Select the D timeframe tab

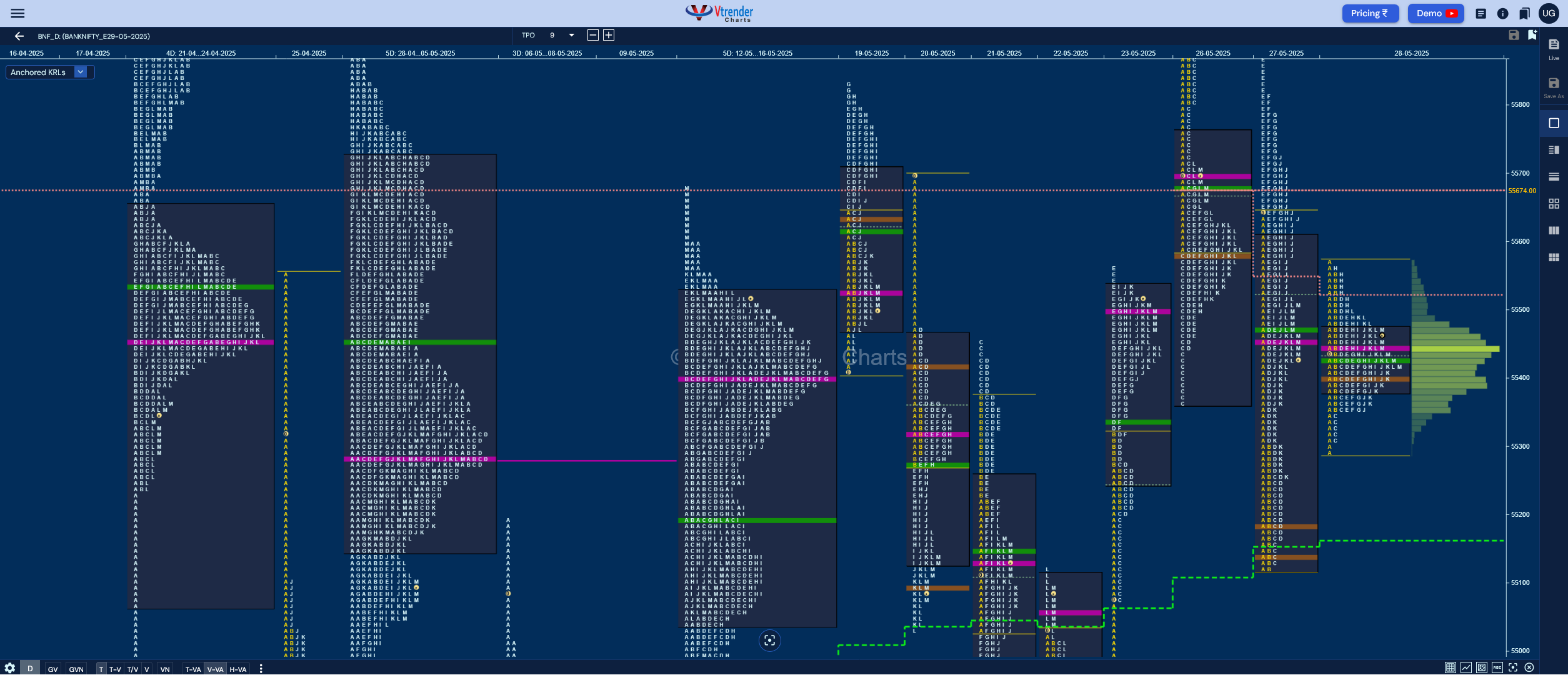(30, 668)
